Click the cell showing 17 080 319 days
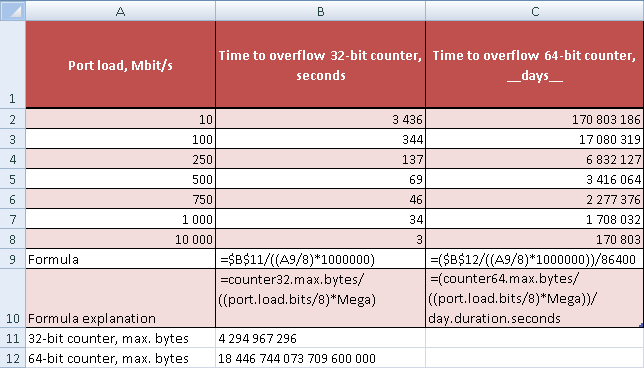 tap(535, 139)
